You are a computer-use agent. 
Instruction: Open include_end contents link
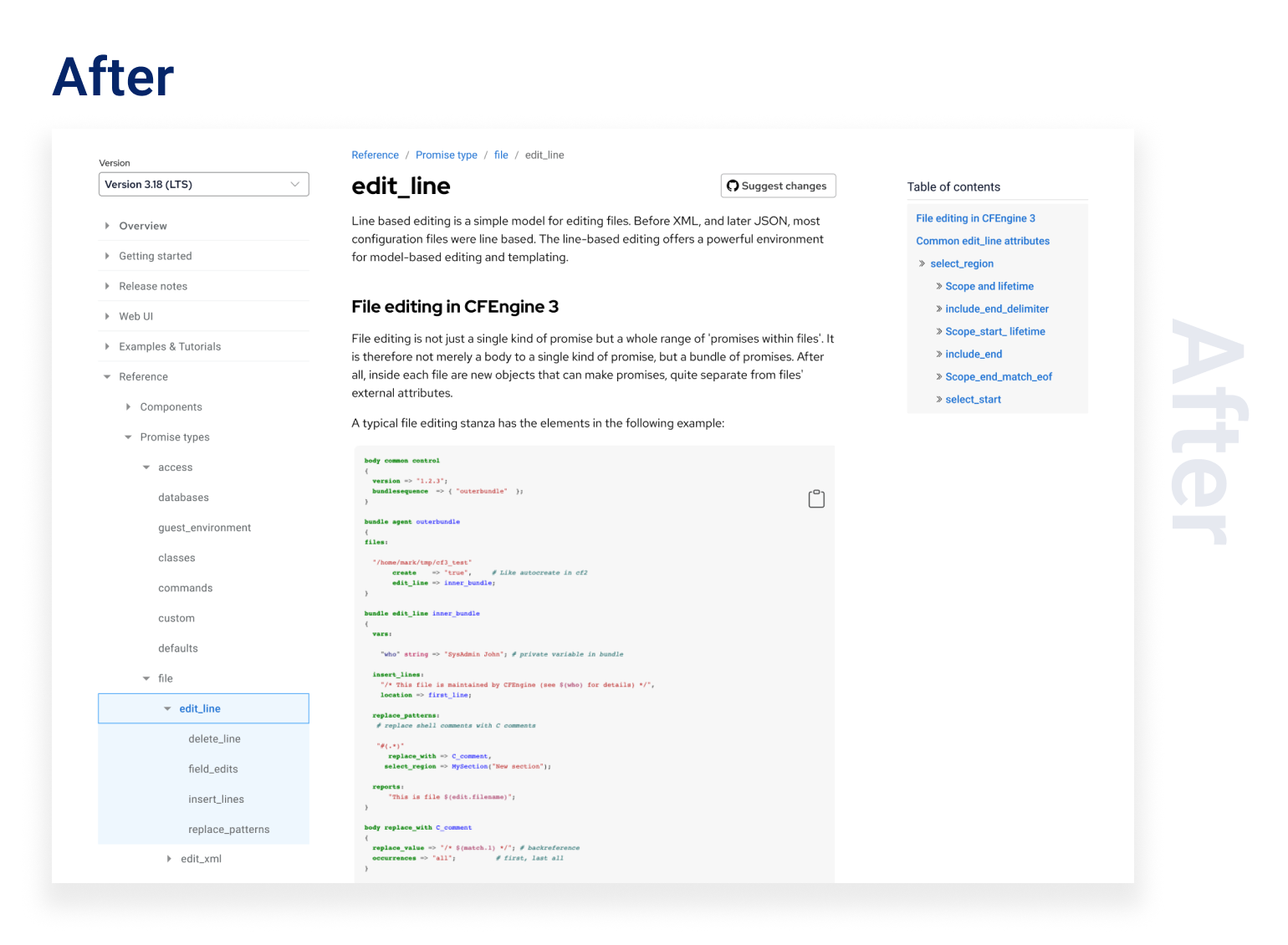tap(974, 354)
